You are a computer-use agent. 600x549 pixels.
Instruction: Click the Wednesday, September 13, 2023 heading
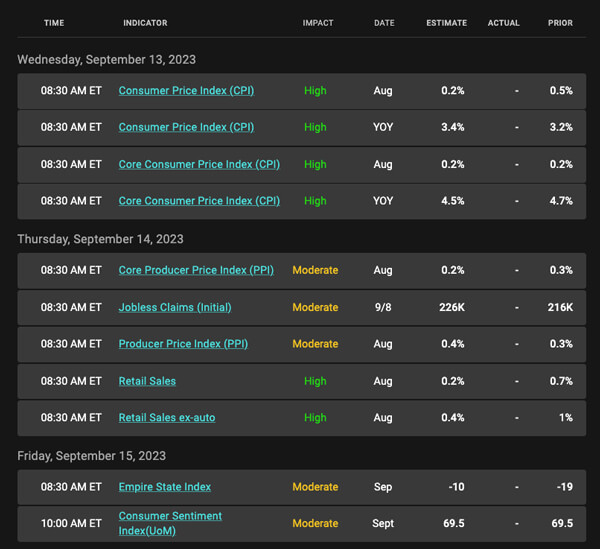(106, 60)
